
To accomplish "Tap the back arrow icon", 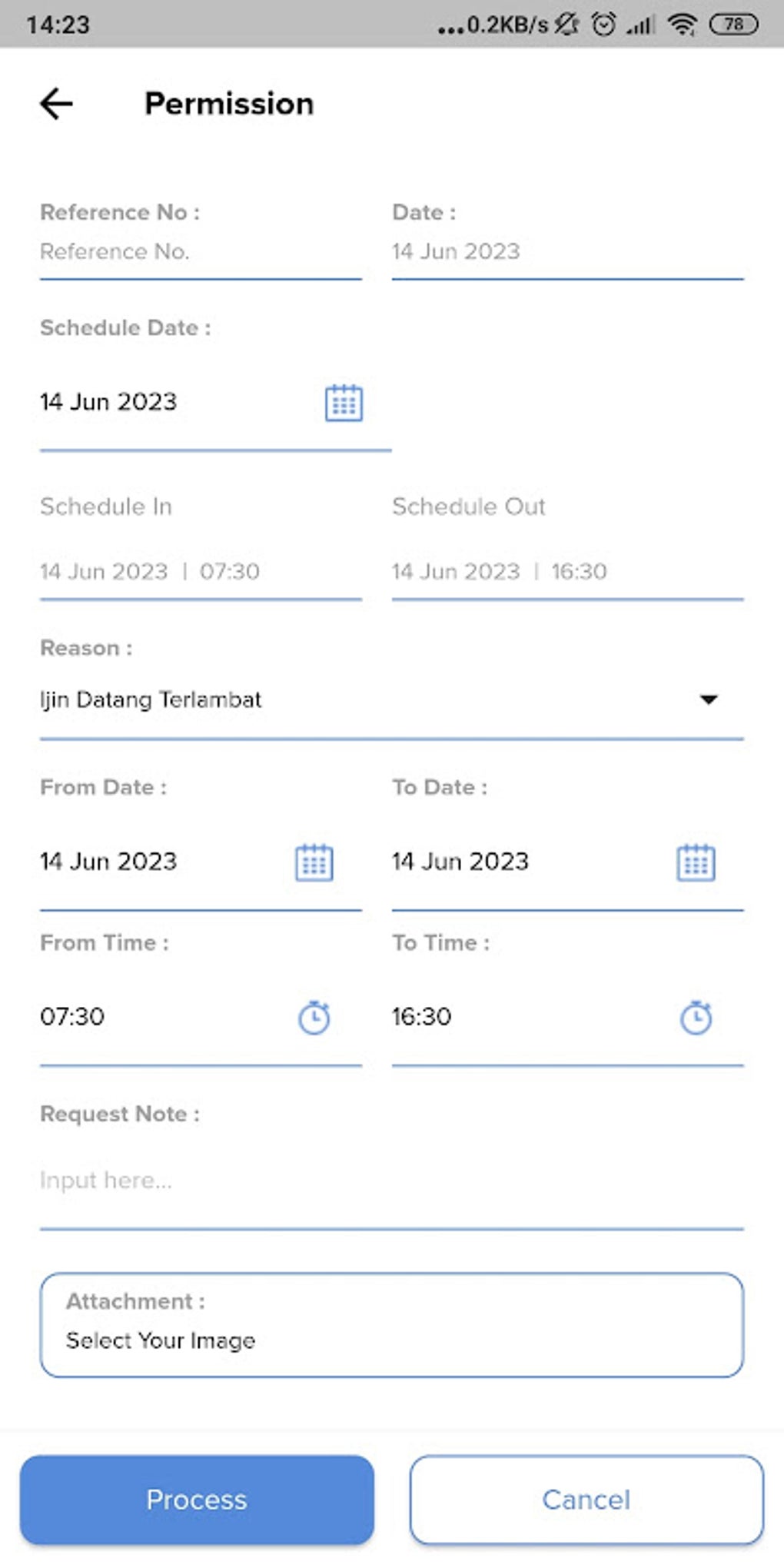I will (x=57, y=104).
